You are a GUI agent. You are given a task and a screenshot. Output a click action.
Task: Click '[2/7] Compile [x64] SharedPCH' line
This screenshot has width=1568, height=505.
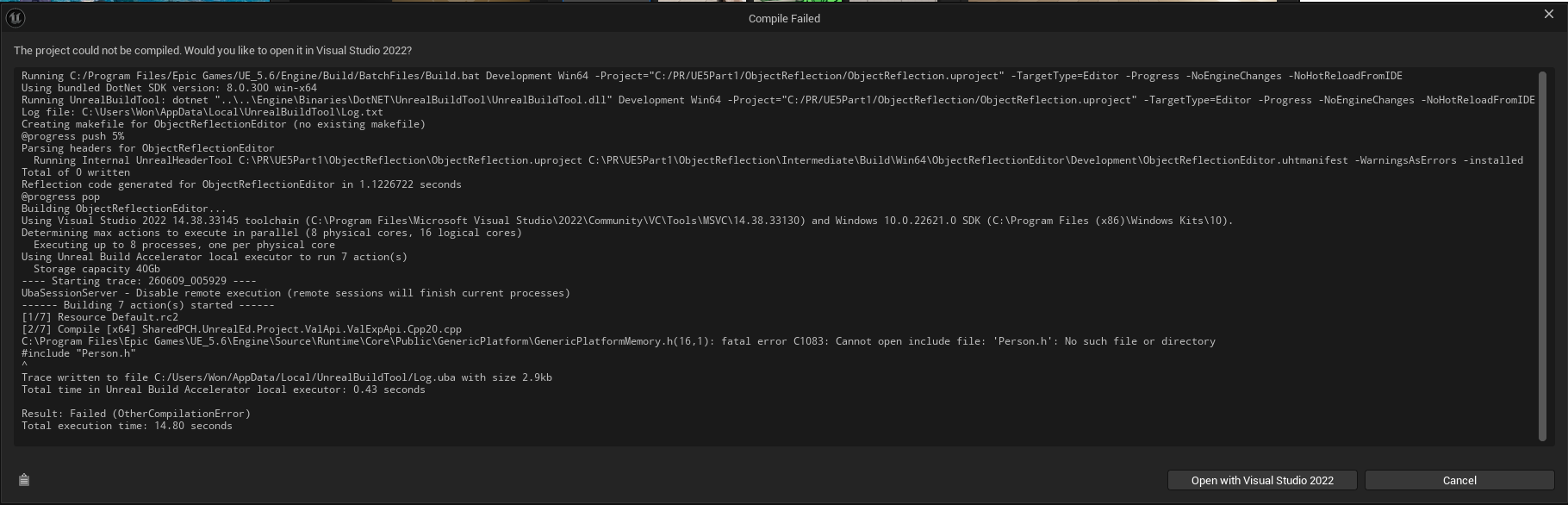[241, 329]
